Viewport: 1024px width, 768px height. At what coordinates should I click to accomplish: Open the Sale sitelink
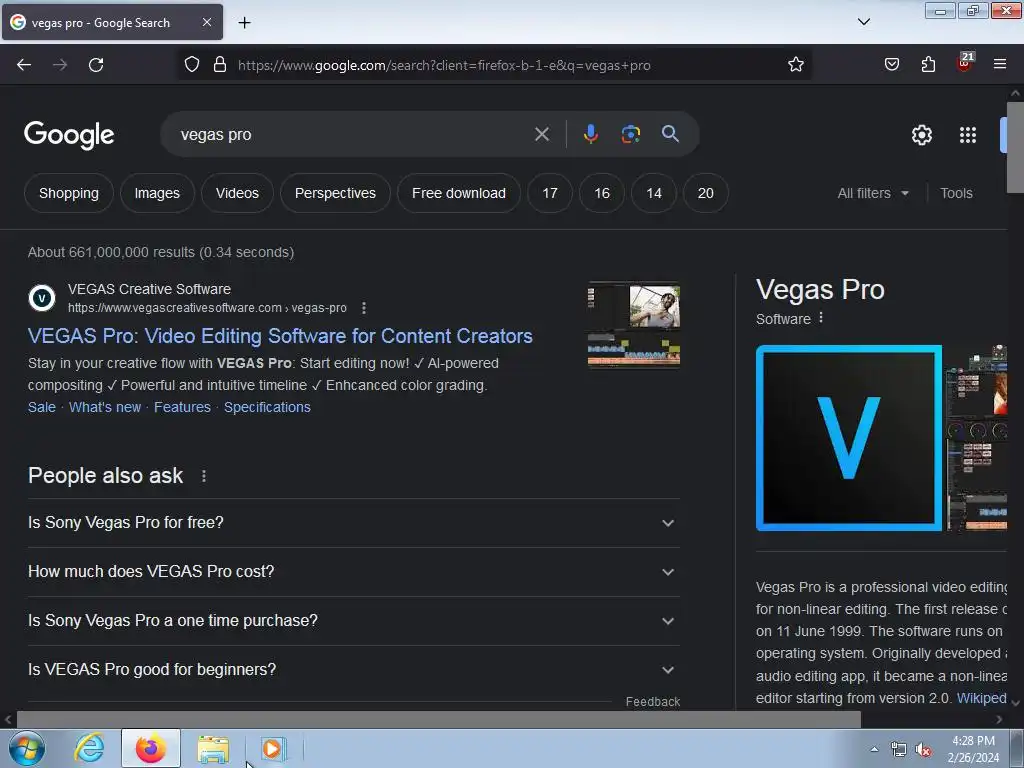pos(42,407)
